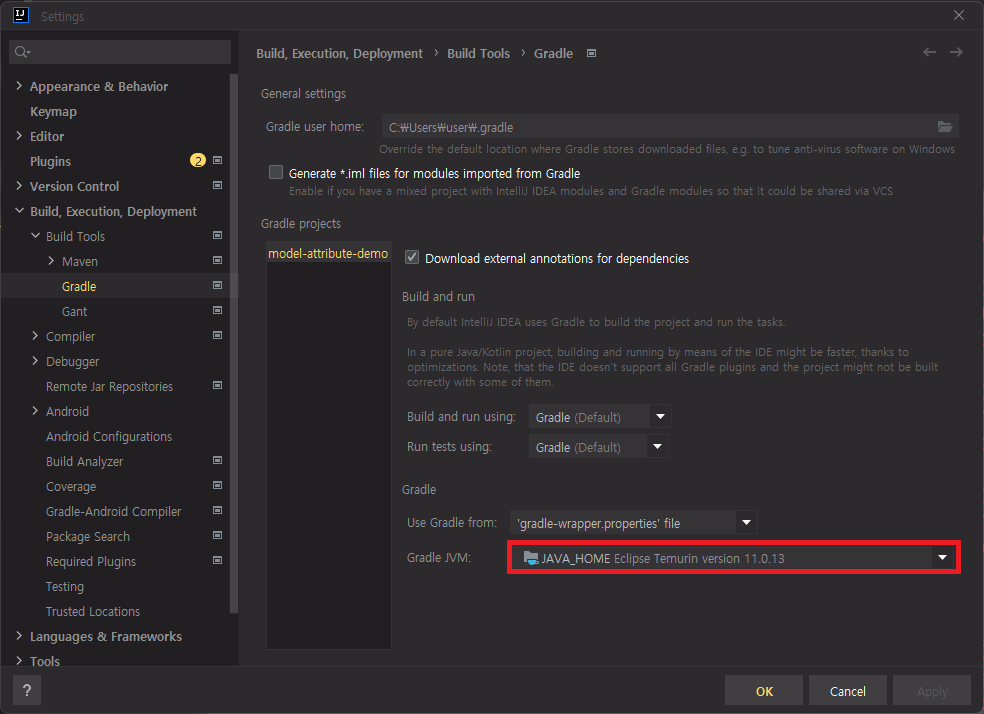Click the project-level icon beside Gradle breadcrumb
The image size is (984, 714).
[591, 53]
